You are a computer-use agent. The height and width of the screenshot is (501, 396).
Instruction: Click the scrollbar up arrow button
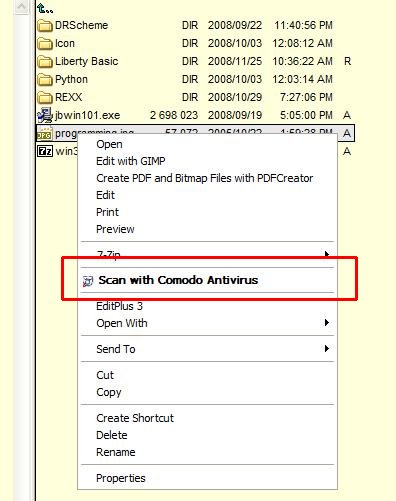pos(22,7)
